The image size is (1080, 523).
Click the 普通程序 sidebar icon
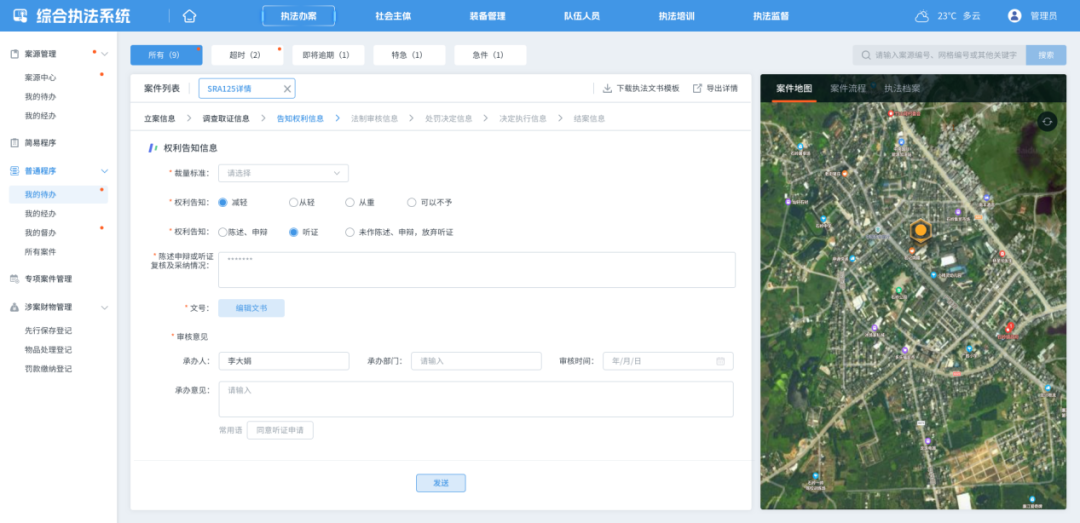click(x=14, y=171)
